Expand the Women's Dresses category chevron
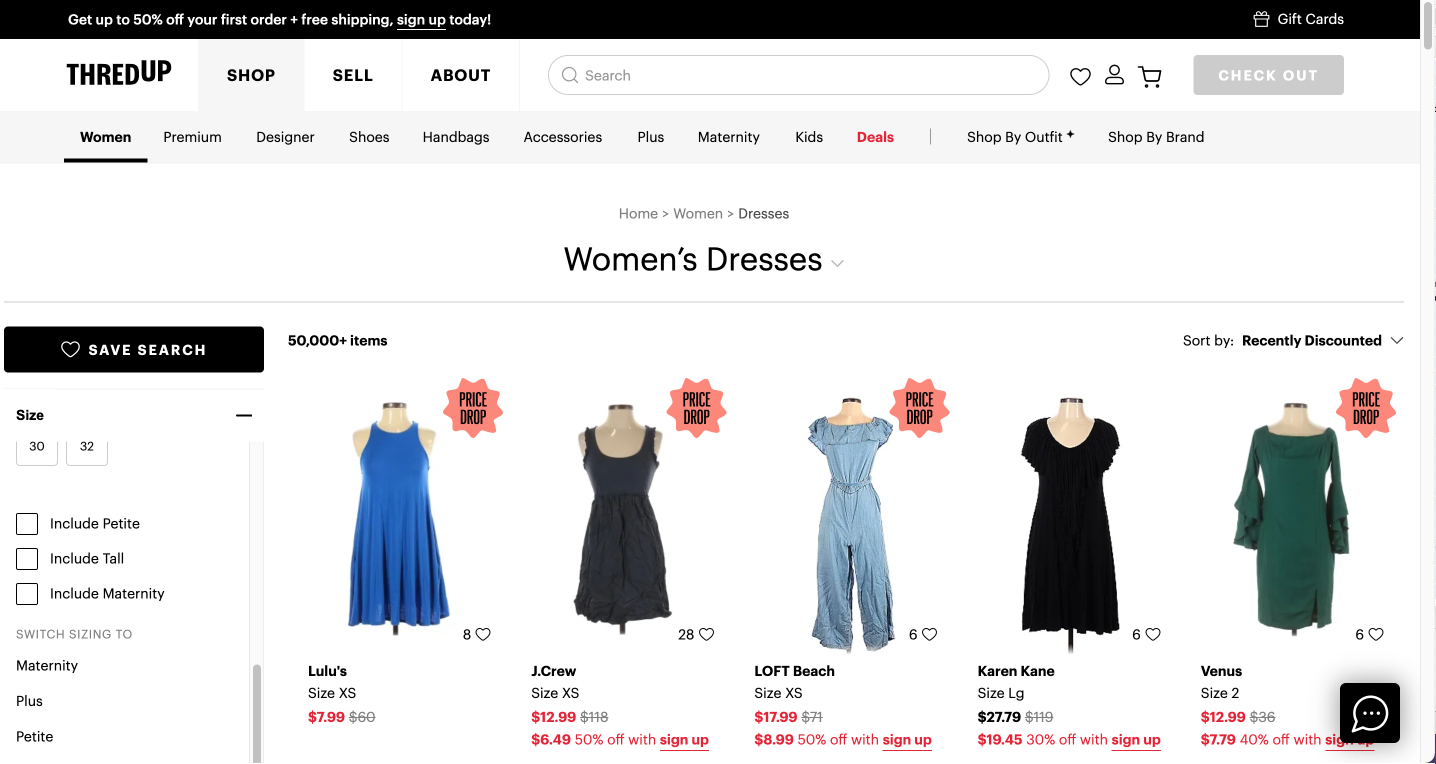 click(838, 263)
